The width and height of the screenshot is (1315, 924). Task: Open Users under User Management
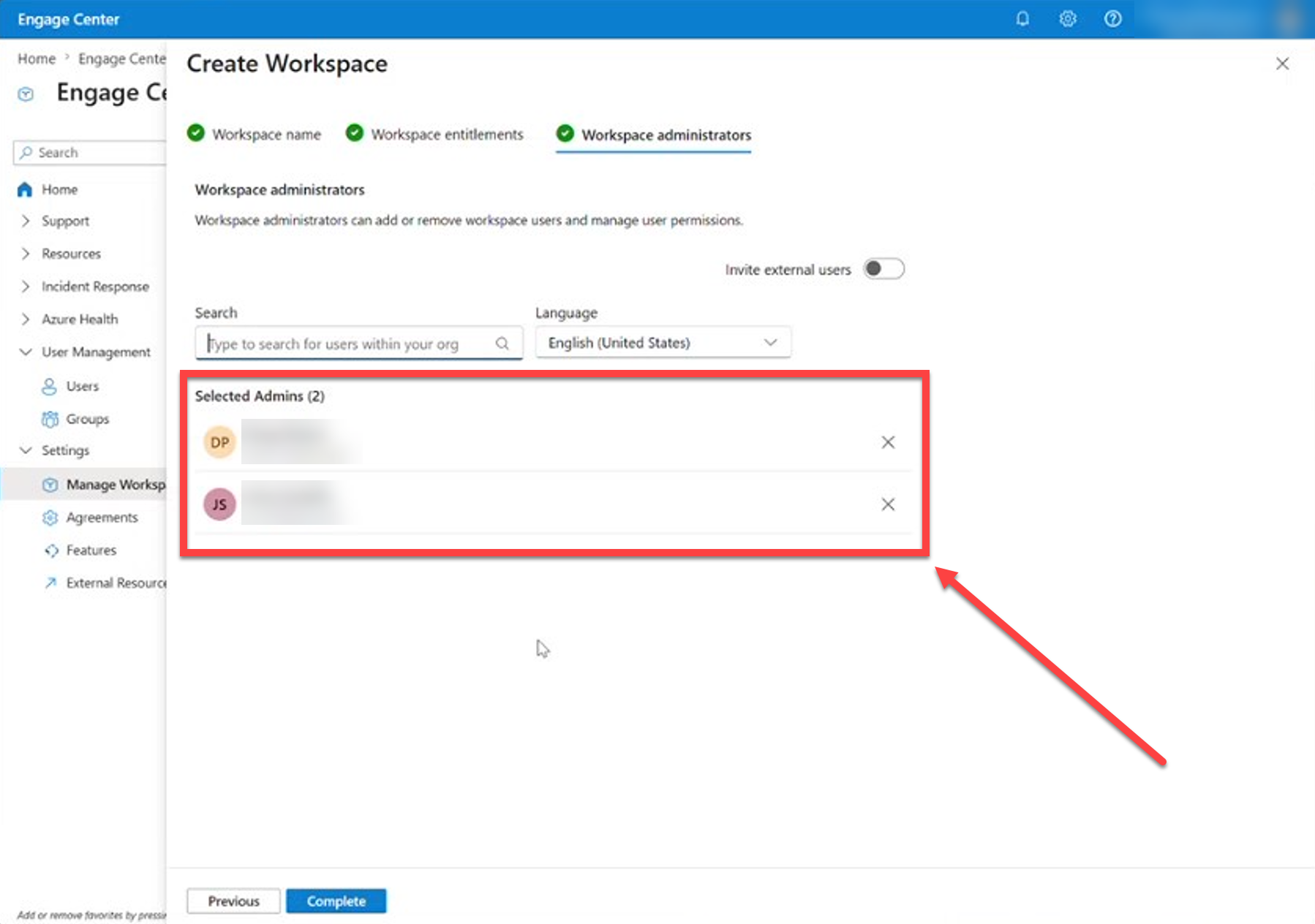click(83, 386)
